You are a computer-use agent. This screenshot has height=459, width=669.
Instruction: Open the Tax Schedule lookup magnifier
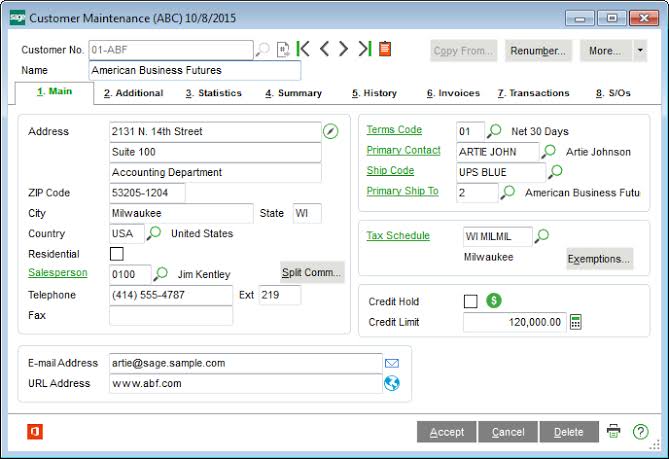(542, 235)
